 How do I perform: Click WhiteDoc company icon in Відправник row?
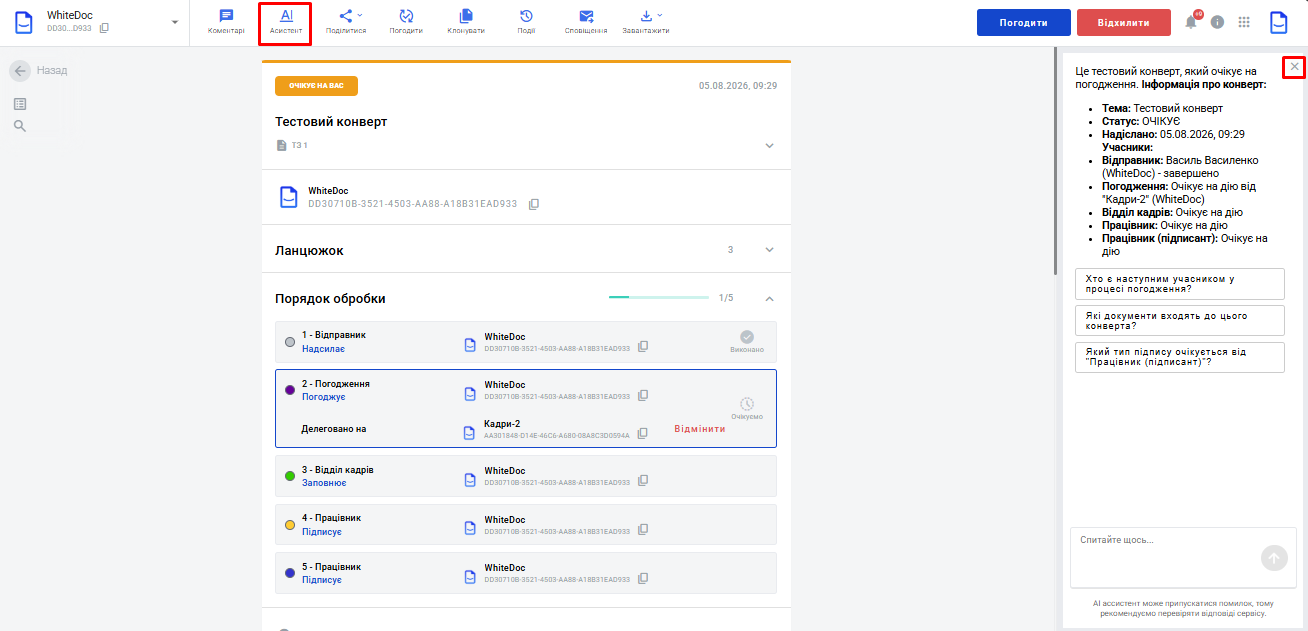(x=470, y=344)
